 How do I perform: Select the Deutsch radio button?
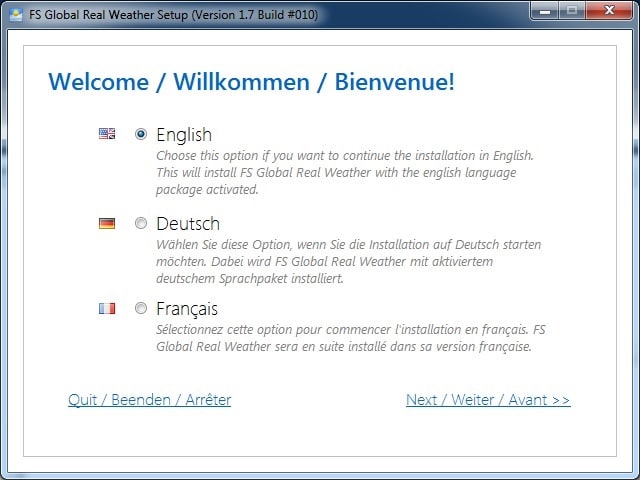pyautogui.click(x=141, y=223)
